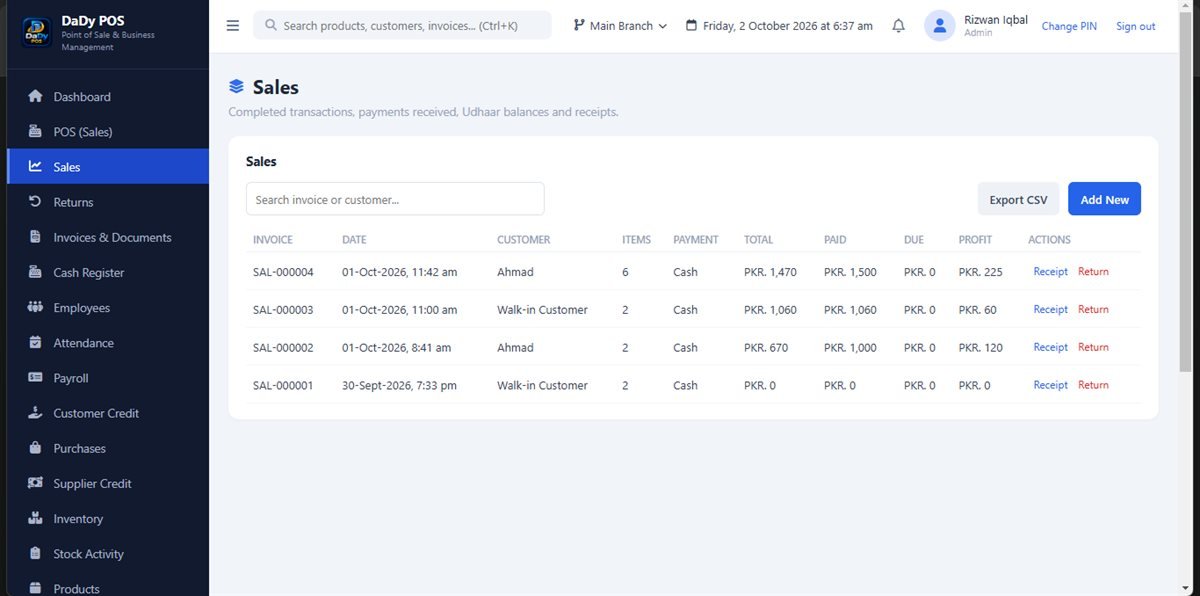Click the Invoices & Documents file icon
Image resolution: width=1200 pixels, height=596 pixels.
(35, 237)
